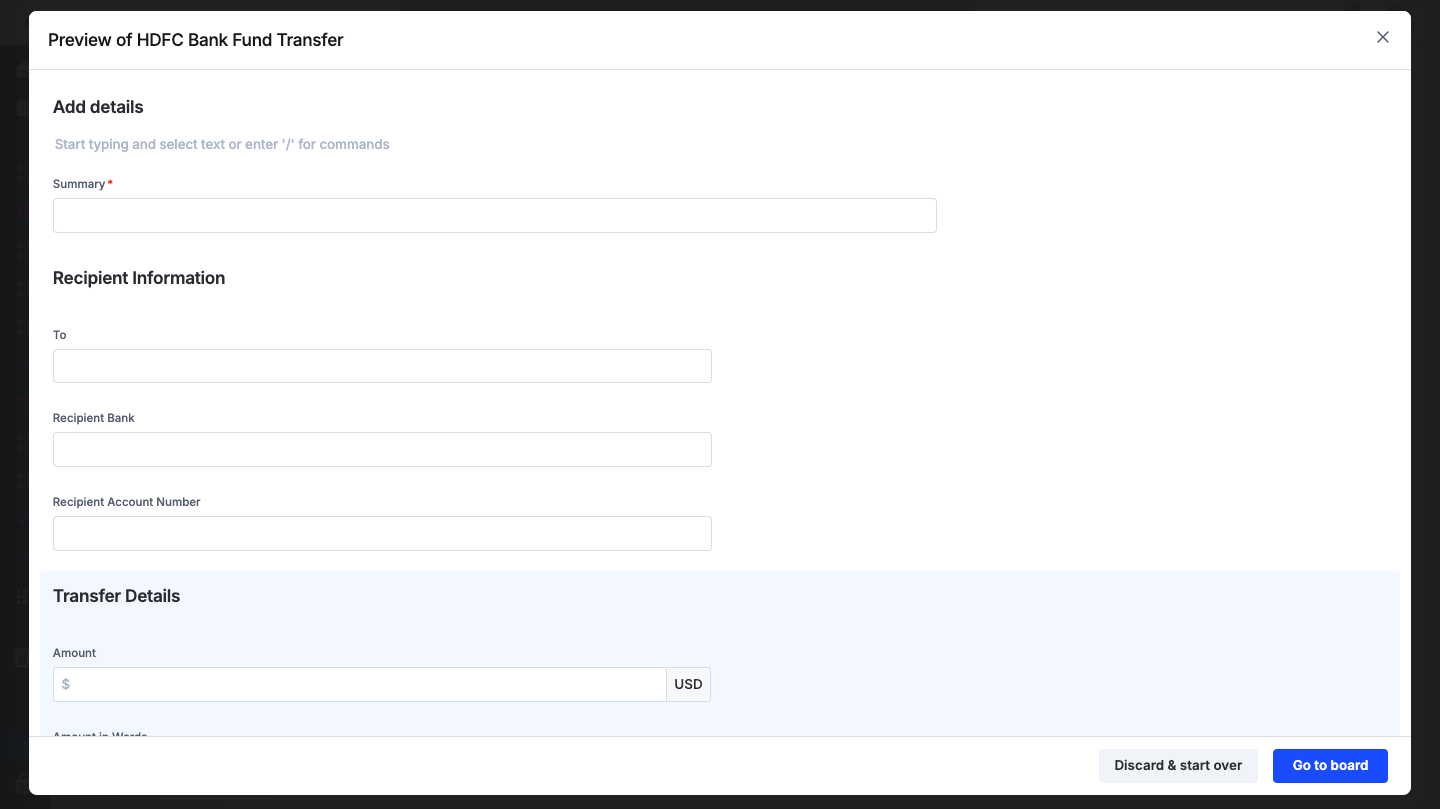Click the Summary field label
This screenshot has width=1440, height=809.
click(79, 184)
